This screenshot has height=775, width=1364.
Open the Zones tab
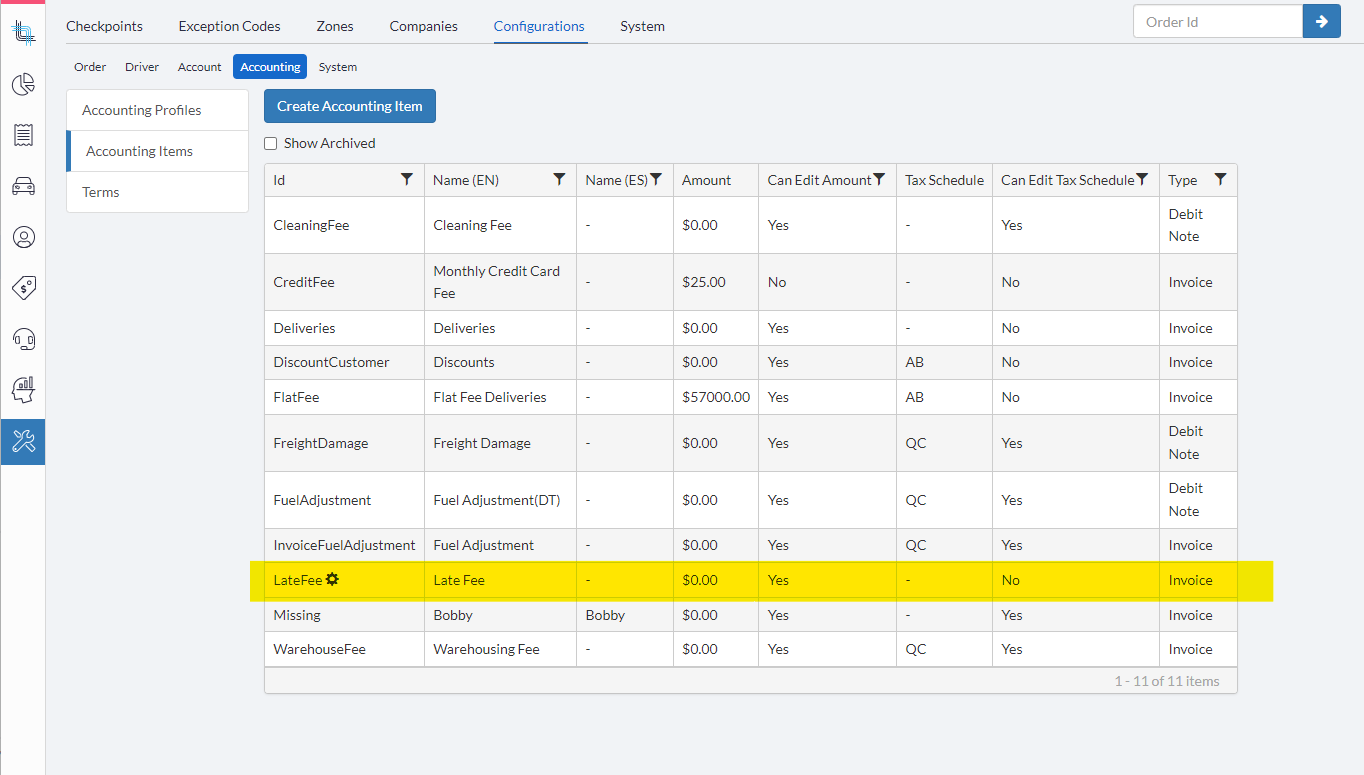coord(335,26)
